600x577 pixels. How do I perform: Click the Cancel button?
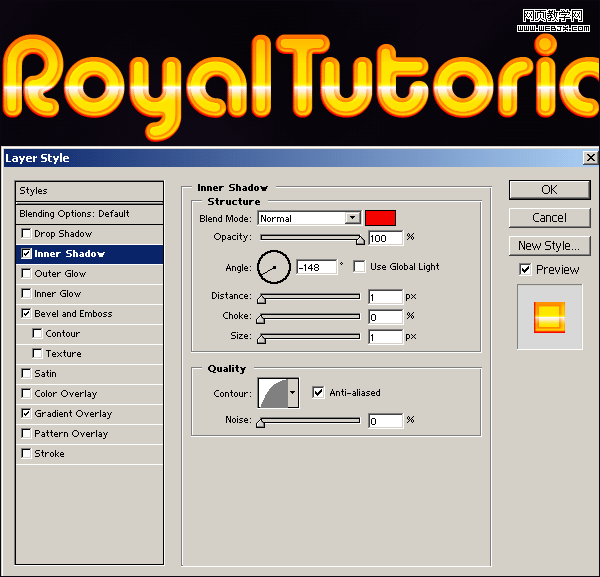pyautogui.click(x=549, y=218)
